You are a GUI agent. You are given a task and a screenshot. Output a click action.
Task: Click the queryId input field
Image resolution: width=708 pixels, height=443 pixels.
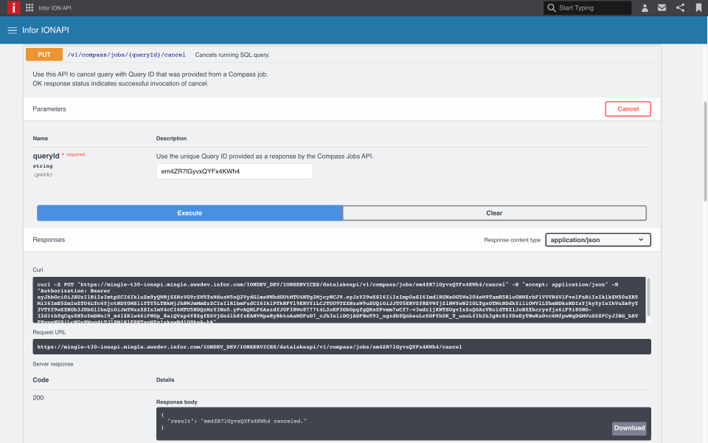[x=234, y=171]
